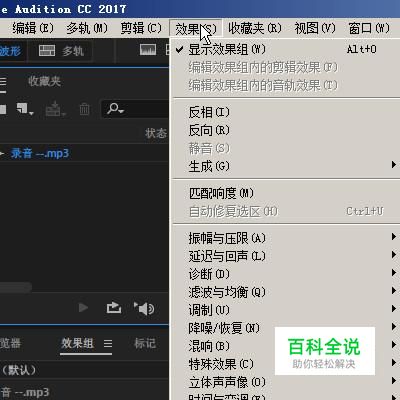Open the 收藏夹 panel tab

point(44,81)
